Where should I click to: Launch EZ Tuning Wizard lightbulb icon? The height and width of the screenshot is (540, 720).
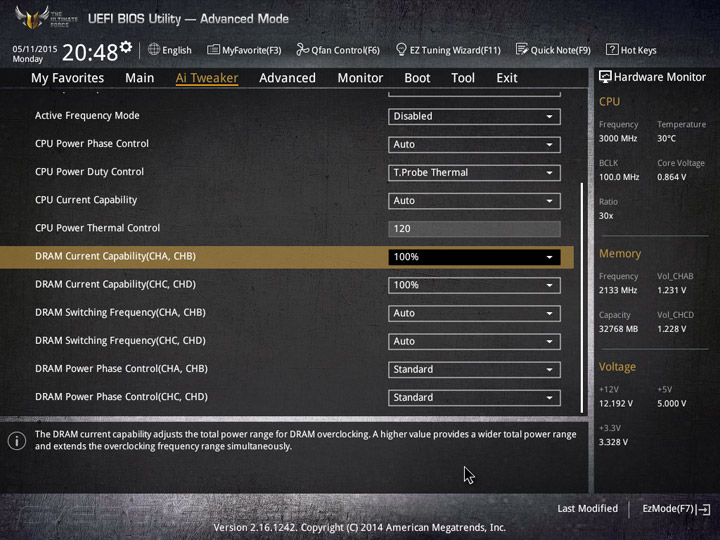(401, 50)
